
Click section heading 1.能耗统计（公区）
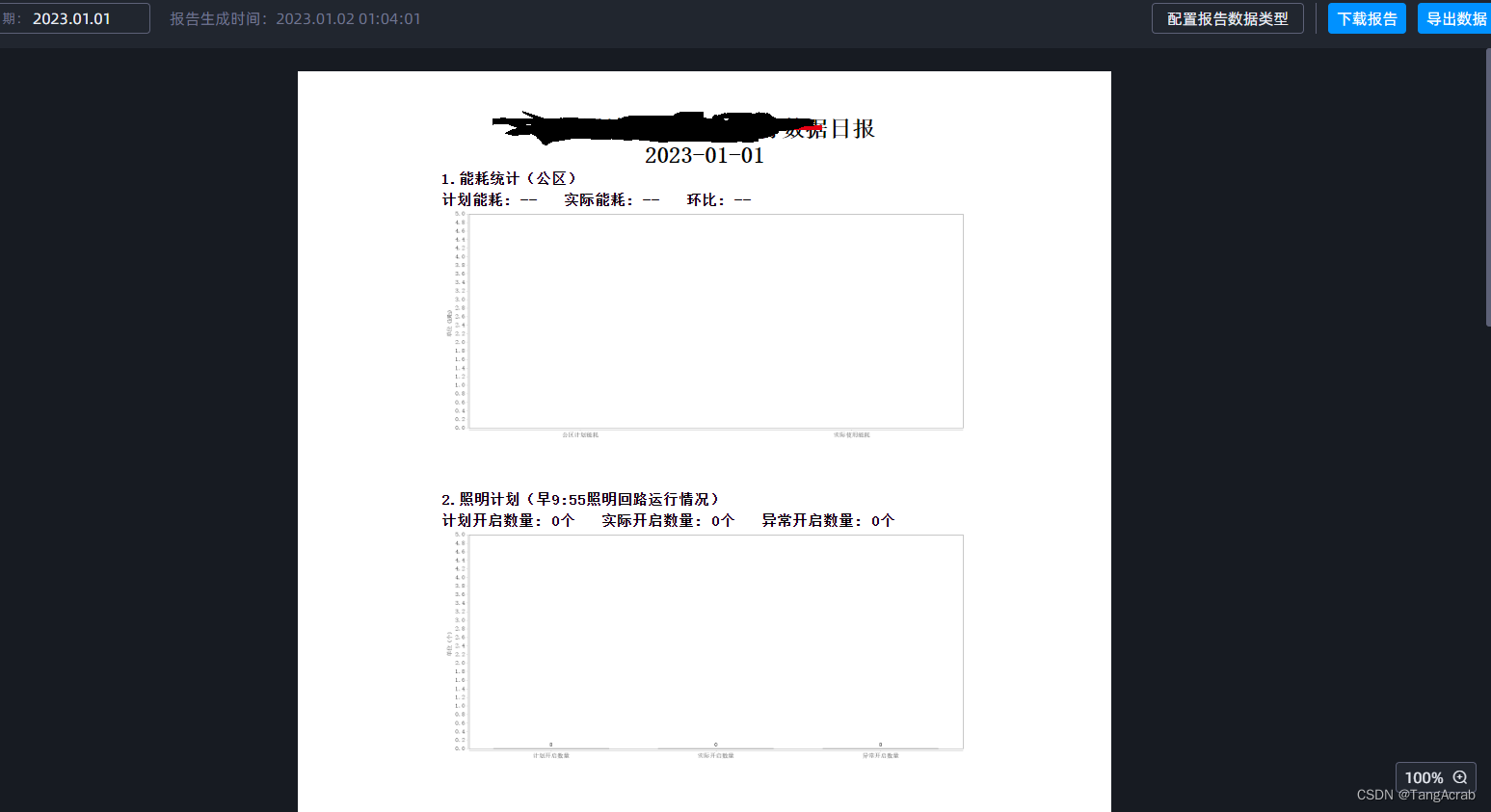pyautogui.click(x=509, y=178)
